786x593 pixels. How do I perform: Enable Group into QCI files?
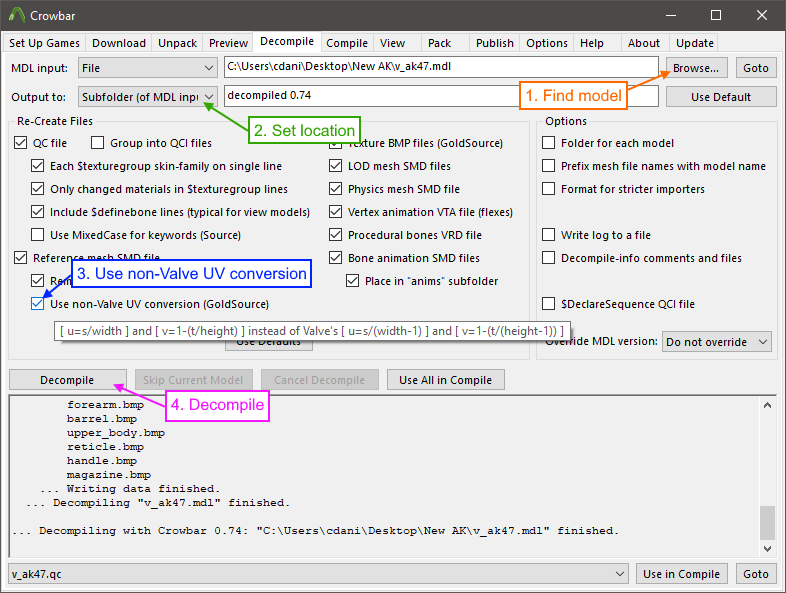point(97,143)
